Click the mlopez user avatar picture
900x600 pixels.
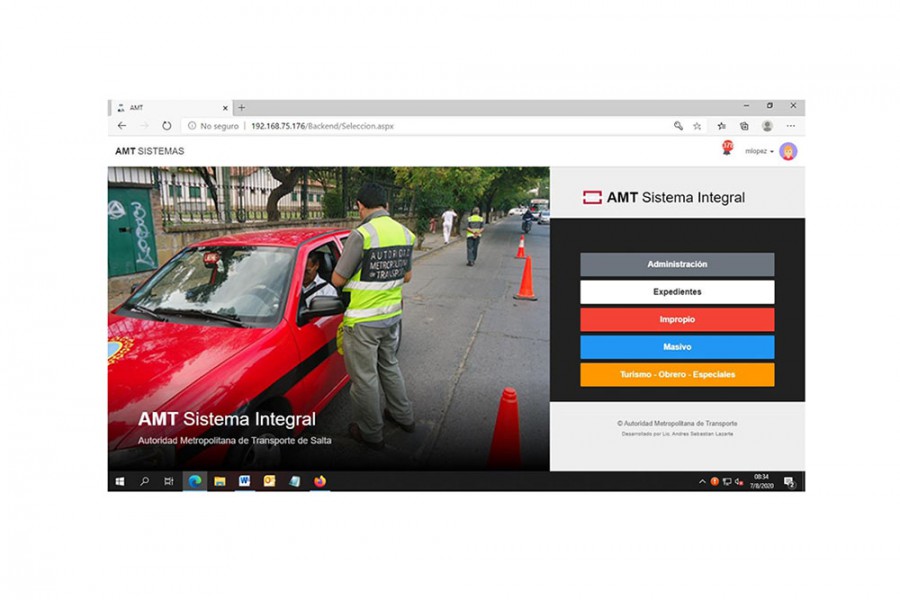[x=789, y=151]
